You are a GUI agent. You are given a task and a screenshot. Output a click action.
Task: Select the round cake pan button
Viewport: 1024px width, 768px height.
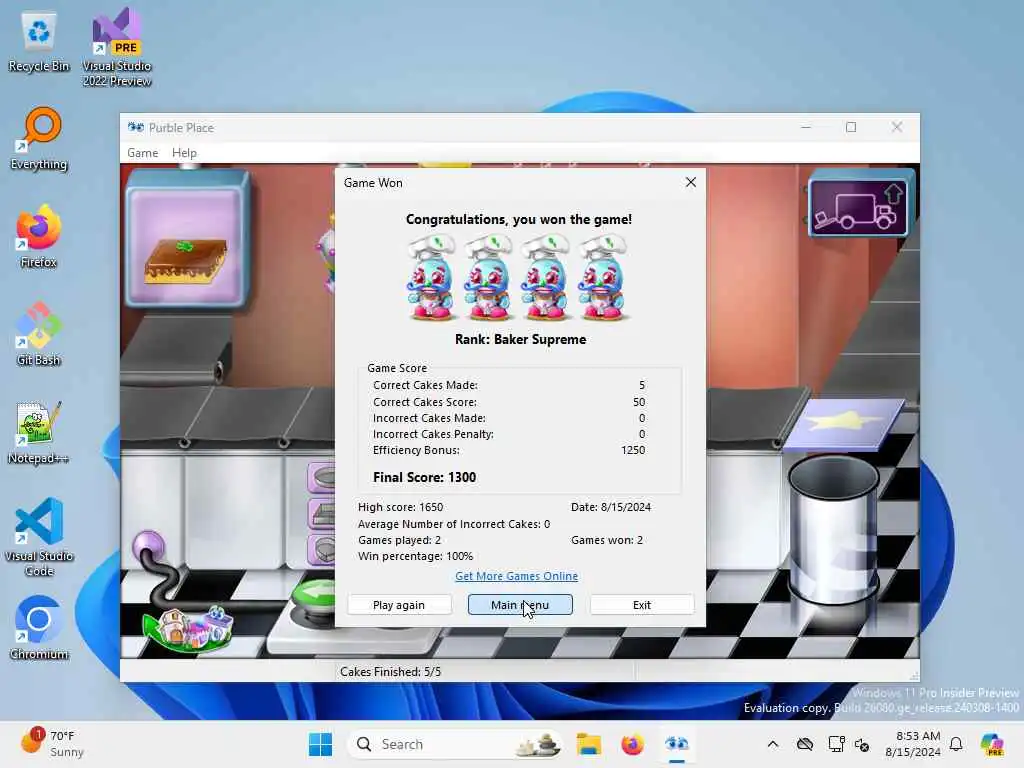tap(323, 478)
